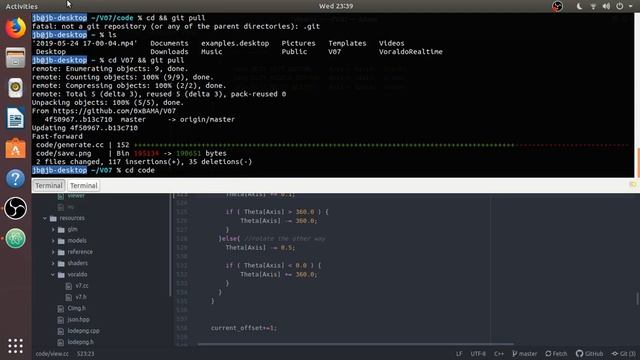Open lodepng.h file in tree
This screenshot has width=640, height=360.
pos(80,342)
